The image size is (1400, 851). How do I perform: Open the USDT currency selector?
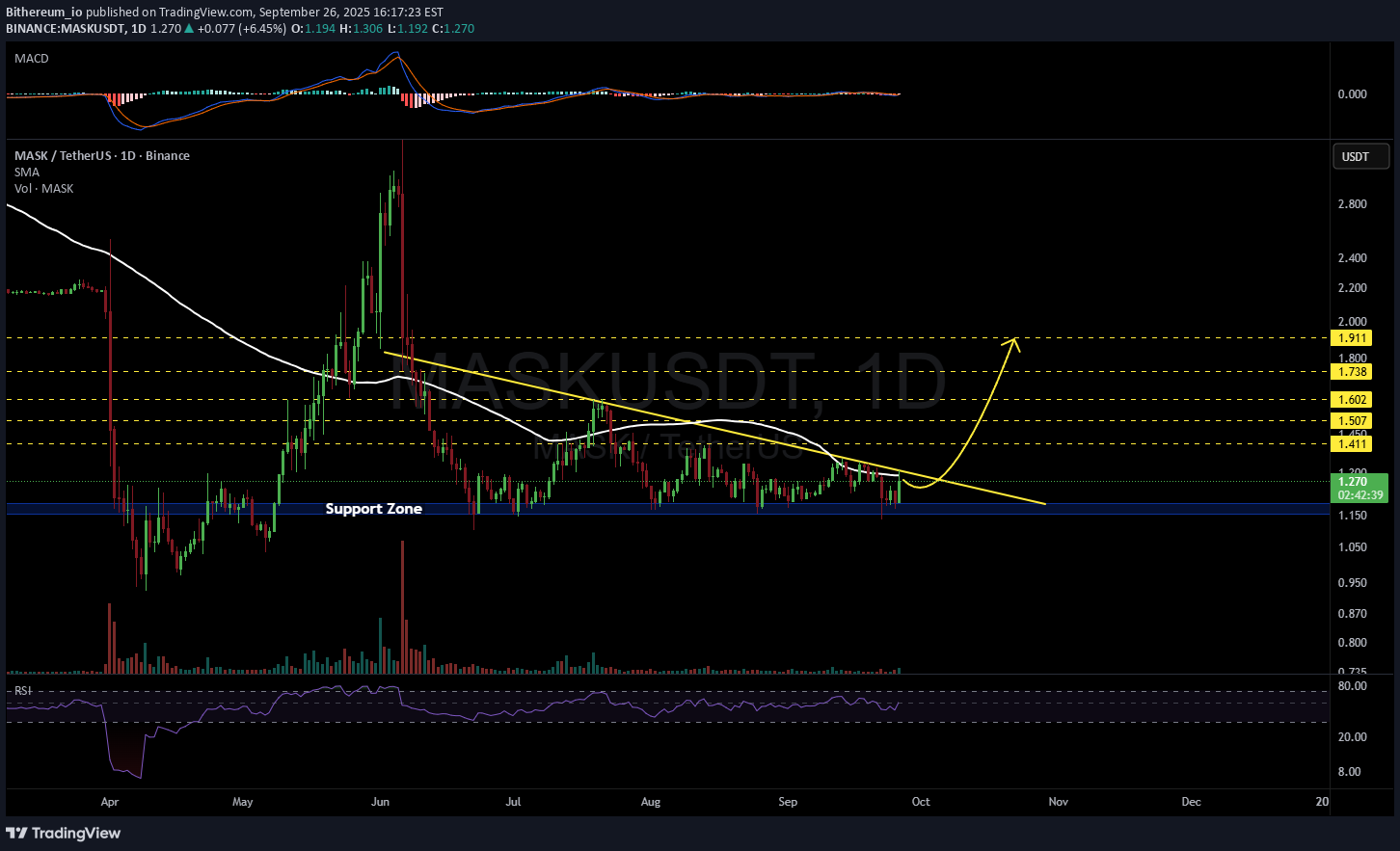1360,156
